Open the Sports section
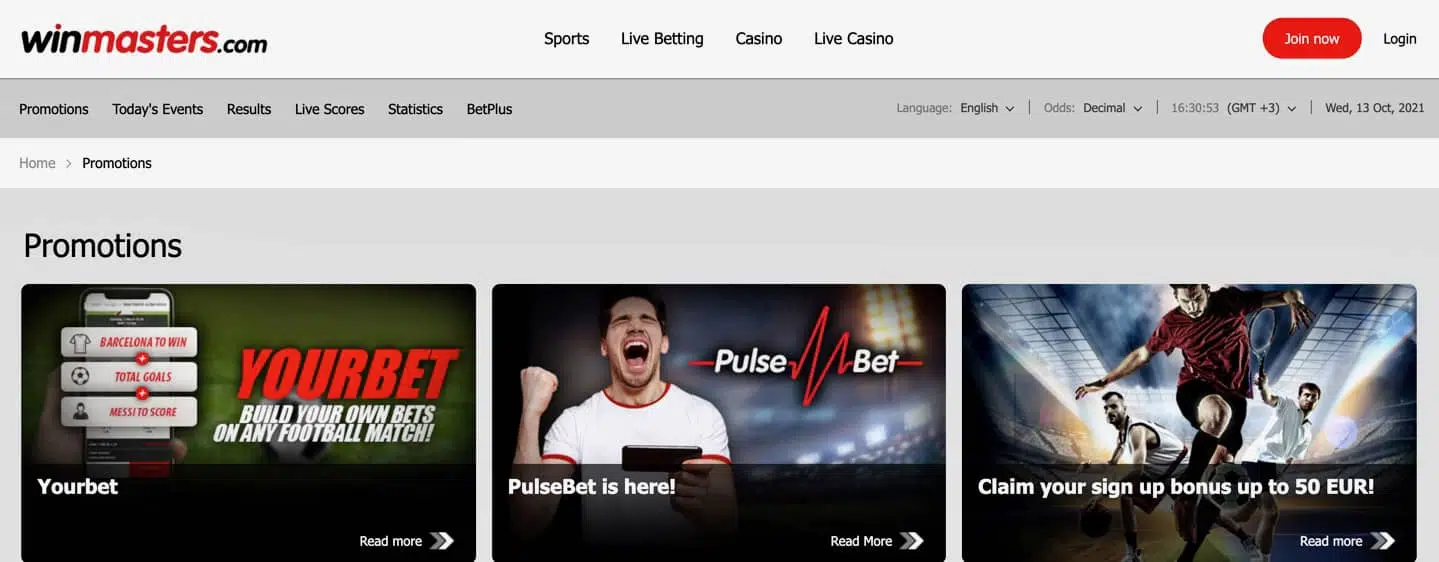Viewport: 1439px width, 562px height. tap(566, 39)
